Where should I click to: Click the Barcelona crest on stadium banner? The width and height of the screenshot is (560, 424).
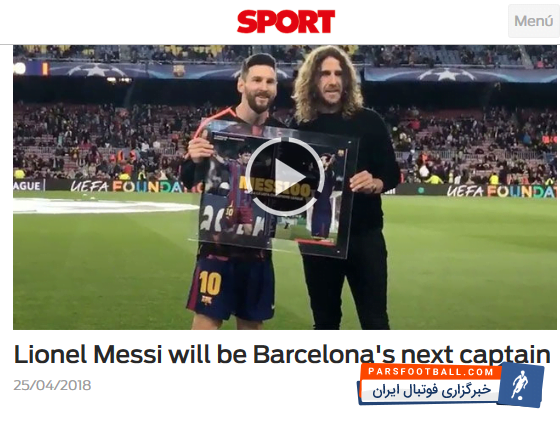coord(179,70)
